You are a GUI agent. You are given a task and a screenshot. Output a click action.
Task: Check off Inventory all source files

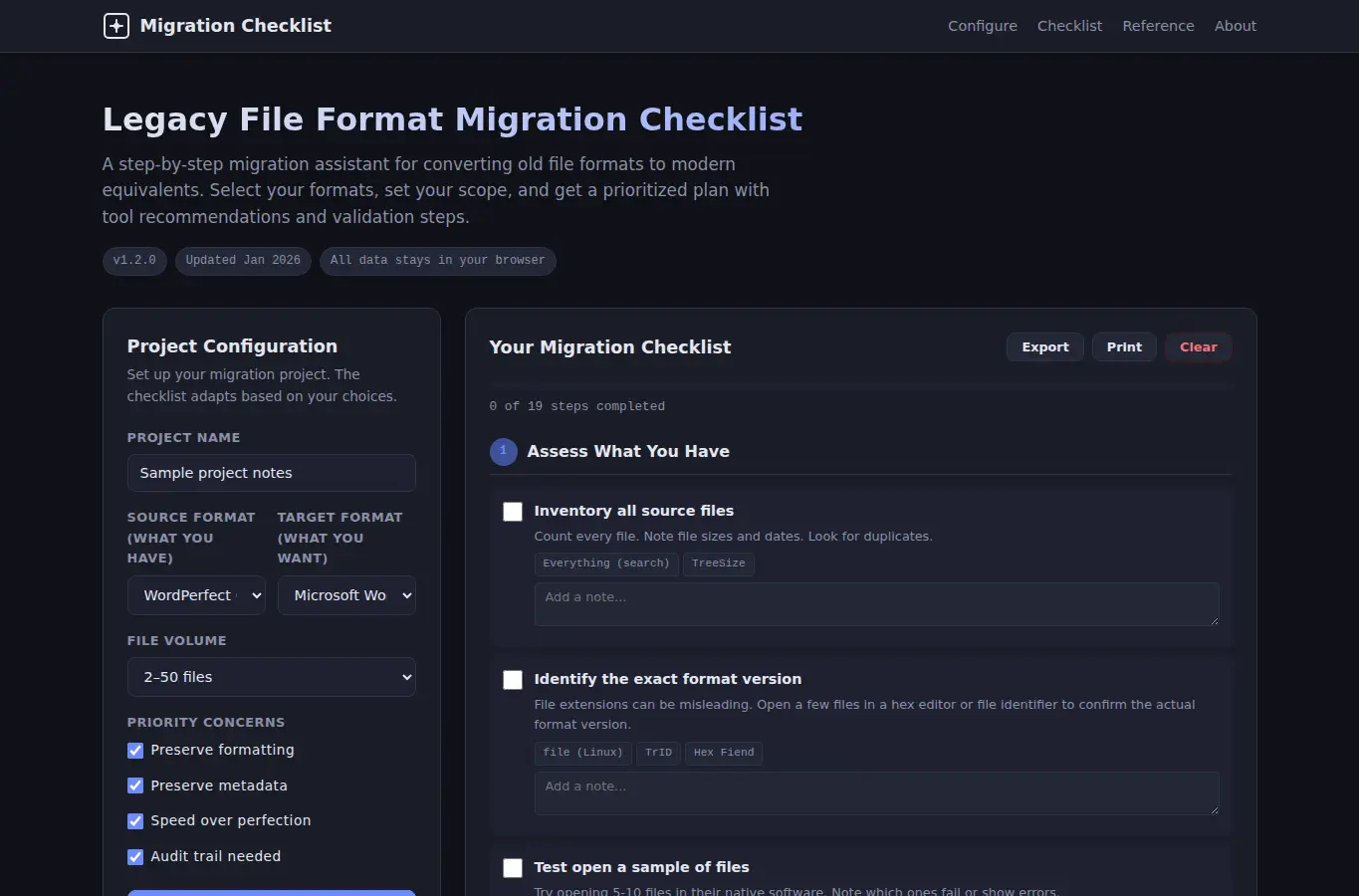pos(513,512)
